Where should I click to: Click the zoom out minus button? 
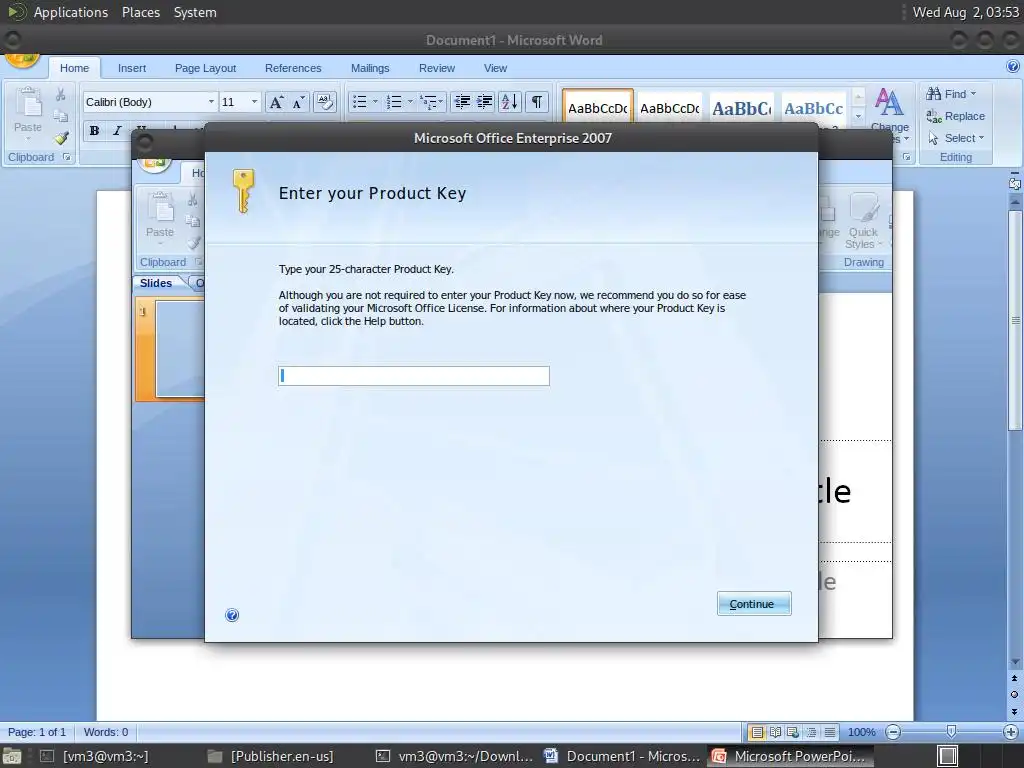893,732
